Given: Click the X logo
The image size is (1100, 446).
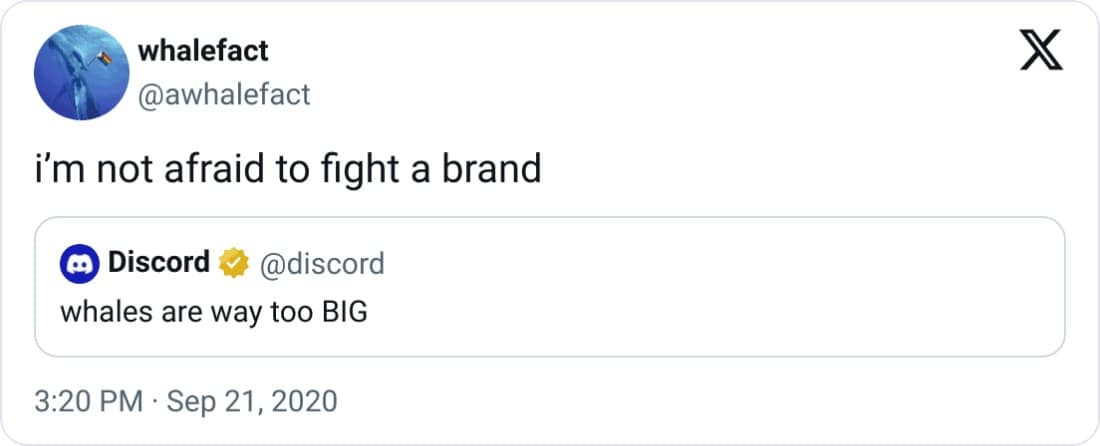Looking at the screenshot, I should pos(1040,52).
